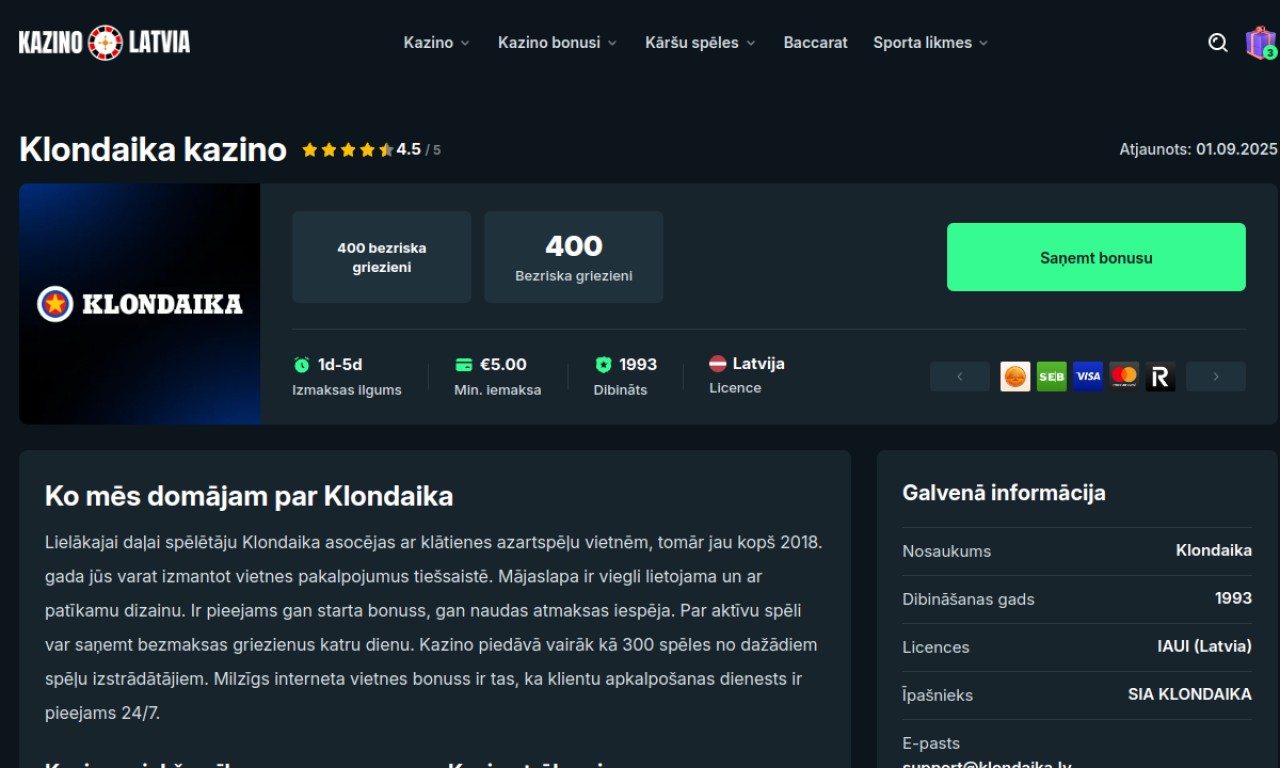This screenshot has width=1280, height=768.
Task: Open the Baccarat menu item
Action: tap(815, 42)
